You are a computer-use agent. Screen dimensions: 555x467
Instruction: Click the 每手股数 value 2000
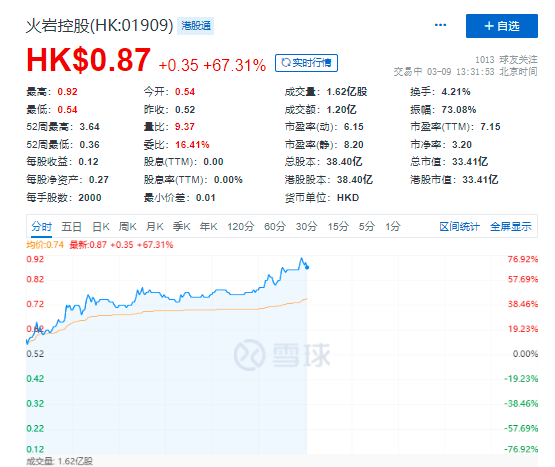(x=90, y=198)
